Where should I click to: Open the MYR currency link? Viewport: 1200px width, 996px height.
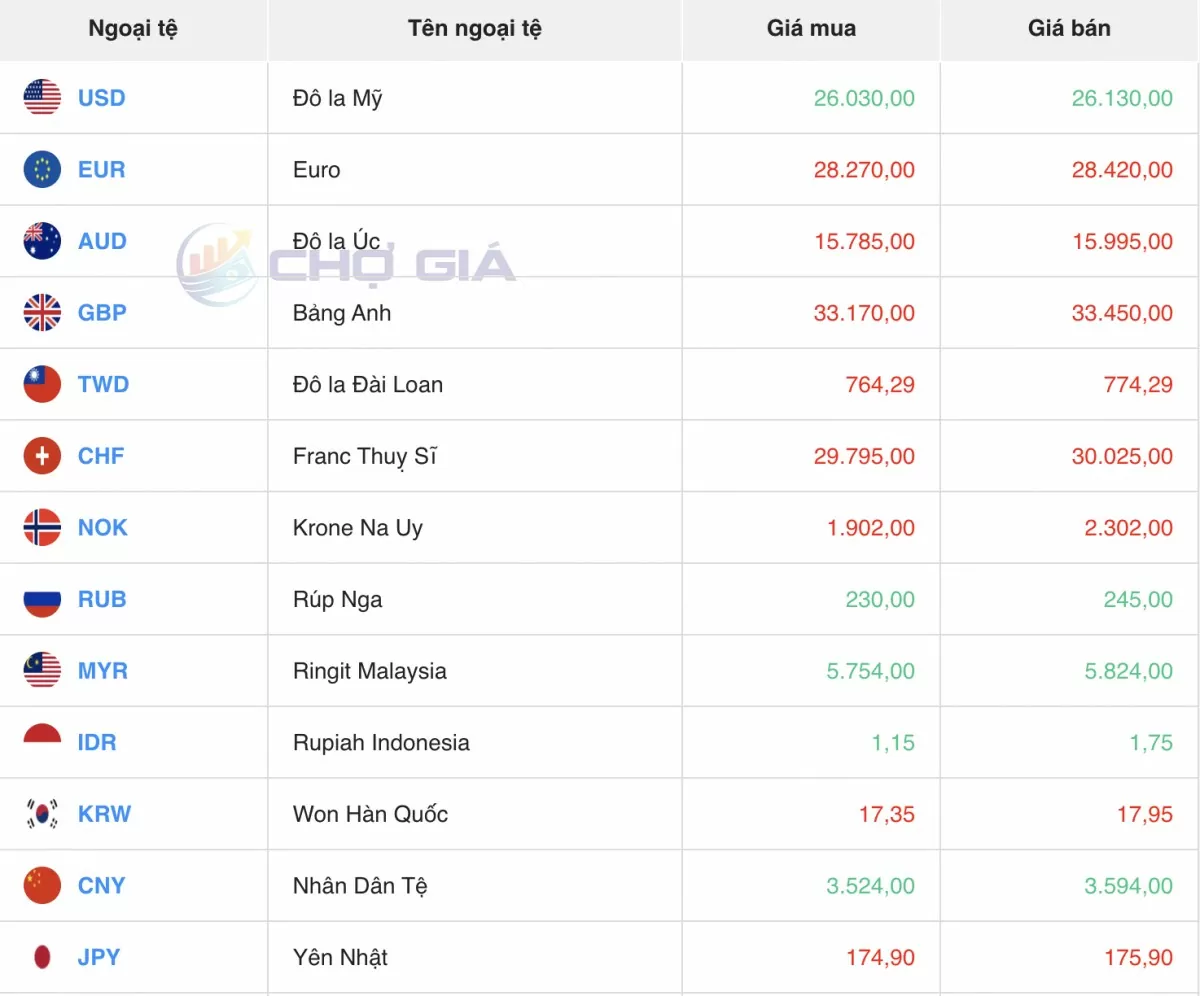click(102, 671)
